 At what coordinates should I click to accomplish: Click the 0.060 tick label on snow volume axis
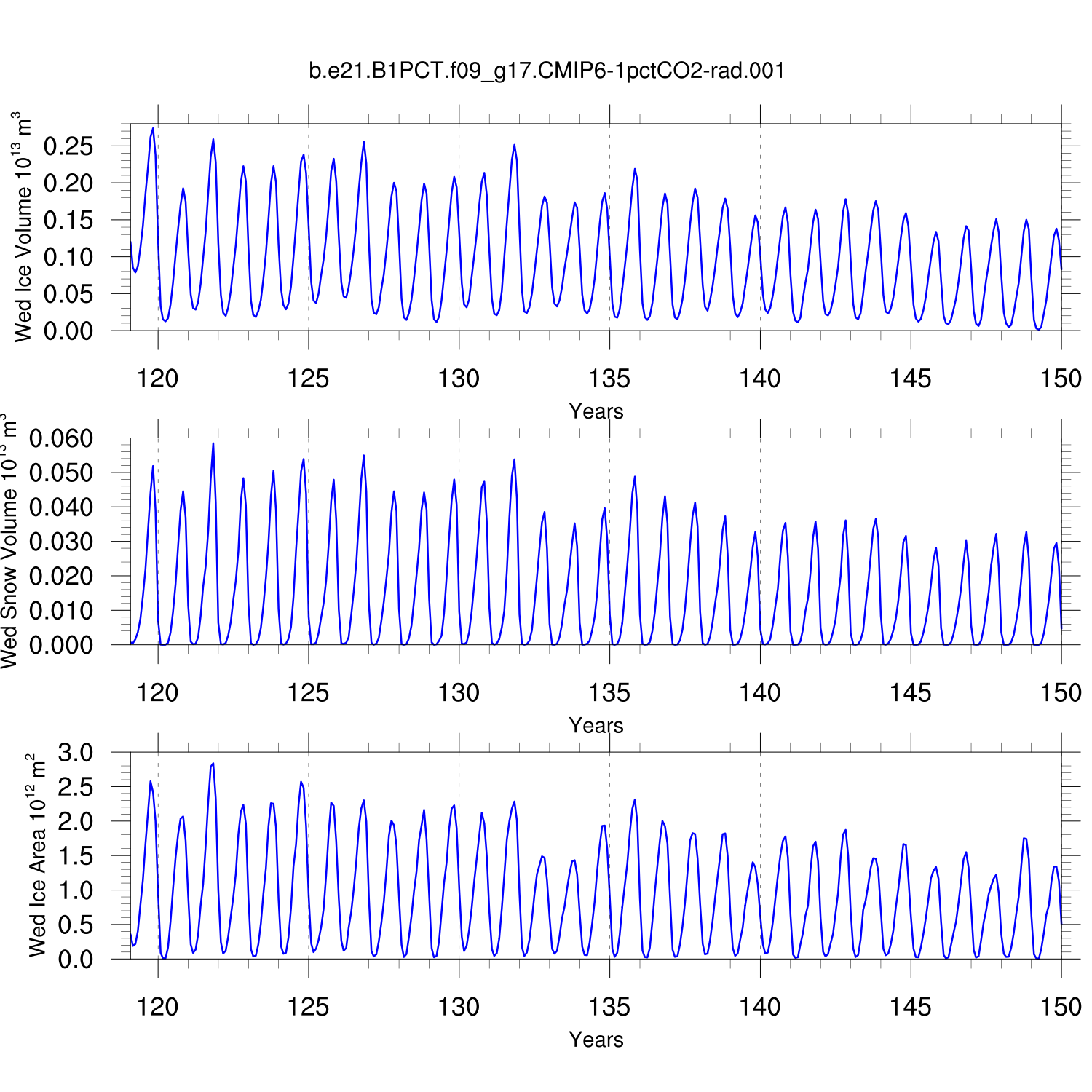[61, 438]
